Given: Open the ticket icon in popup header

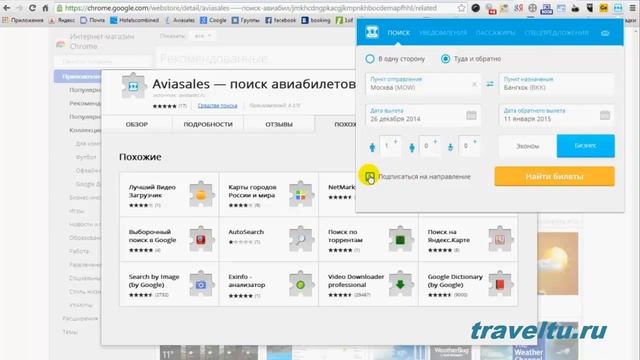Looking at the screenshot, I should click(605, 33).
